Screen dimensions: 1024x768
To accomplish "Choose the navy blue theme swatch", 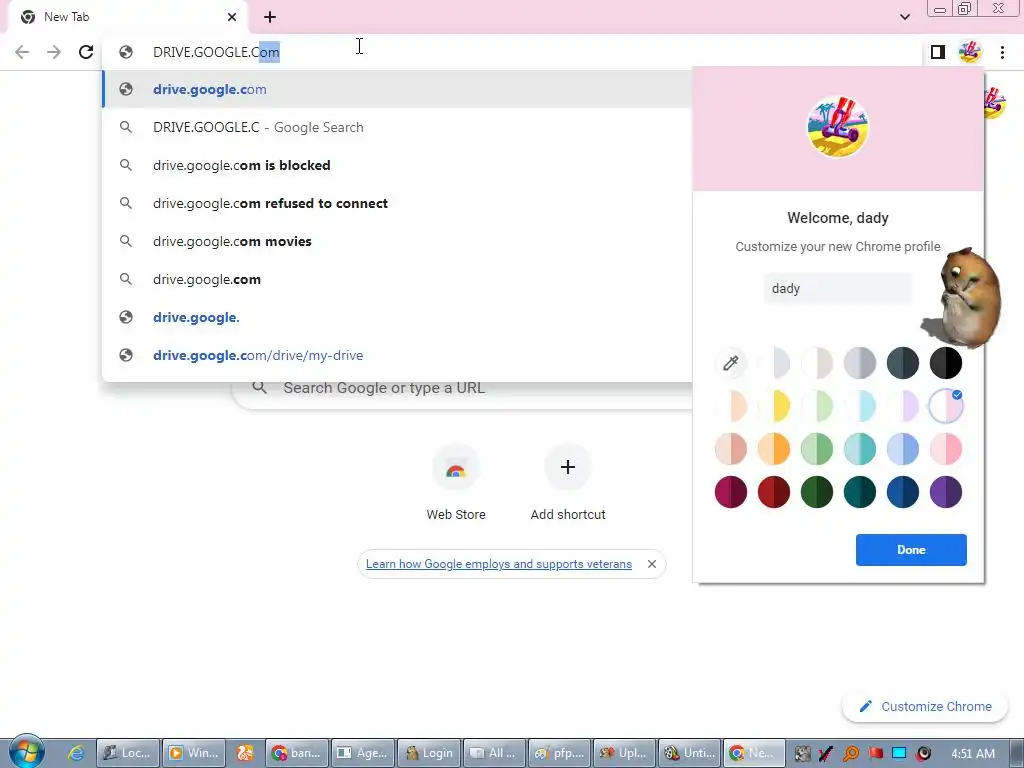I will coord(903,492).
